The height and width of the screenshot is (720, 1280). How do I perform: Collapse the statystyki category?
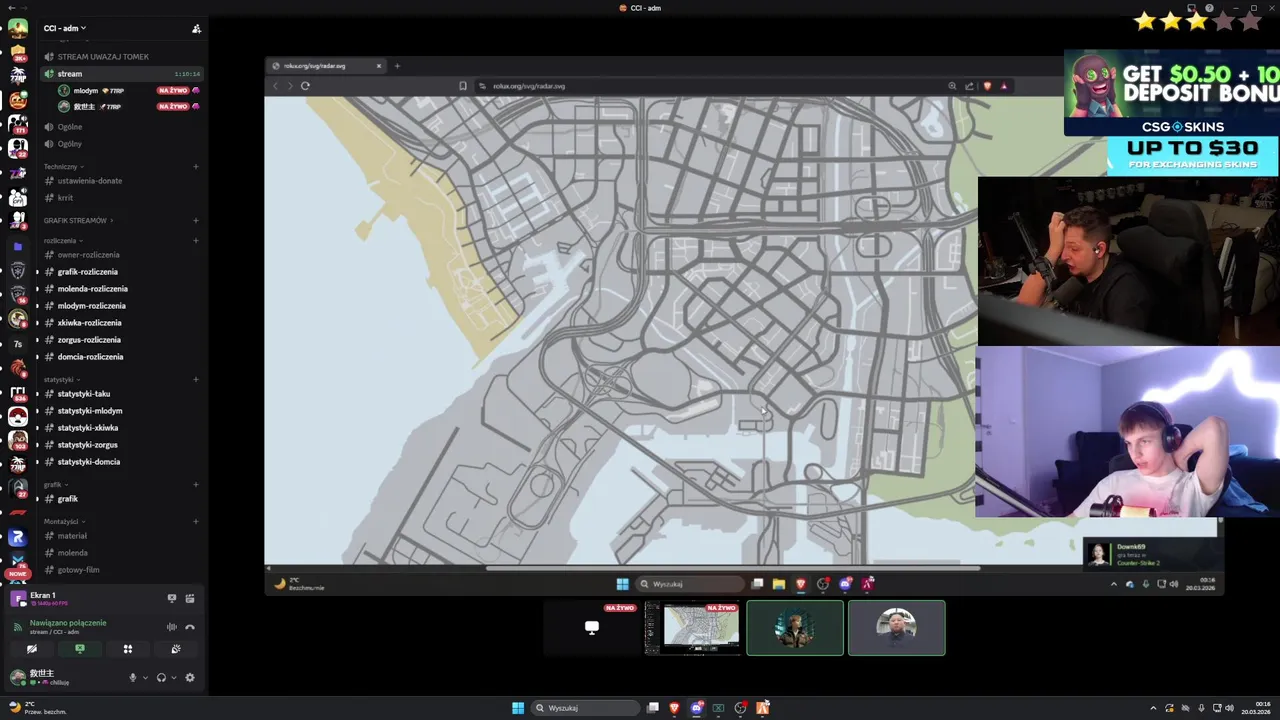(61, 379)
